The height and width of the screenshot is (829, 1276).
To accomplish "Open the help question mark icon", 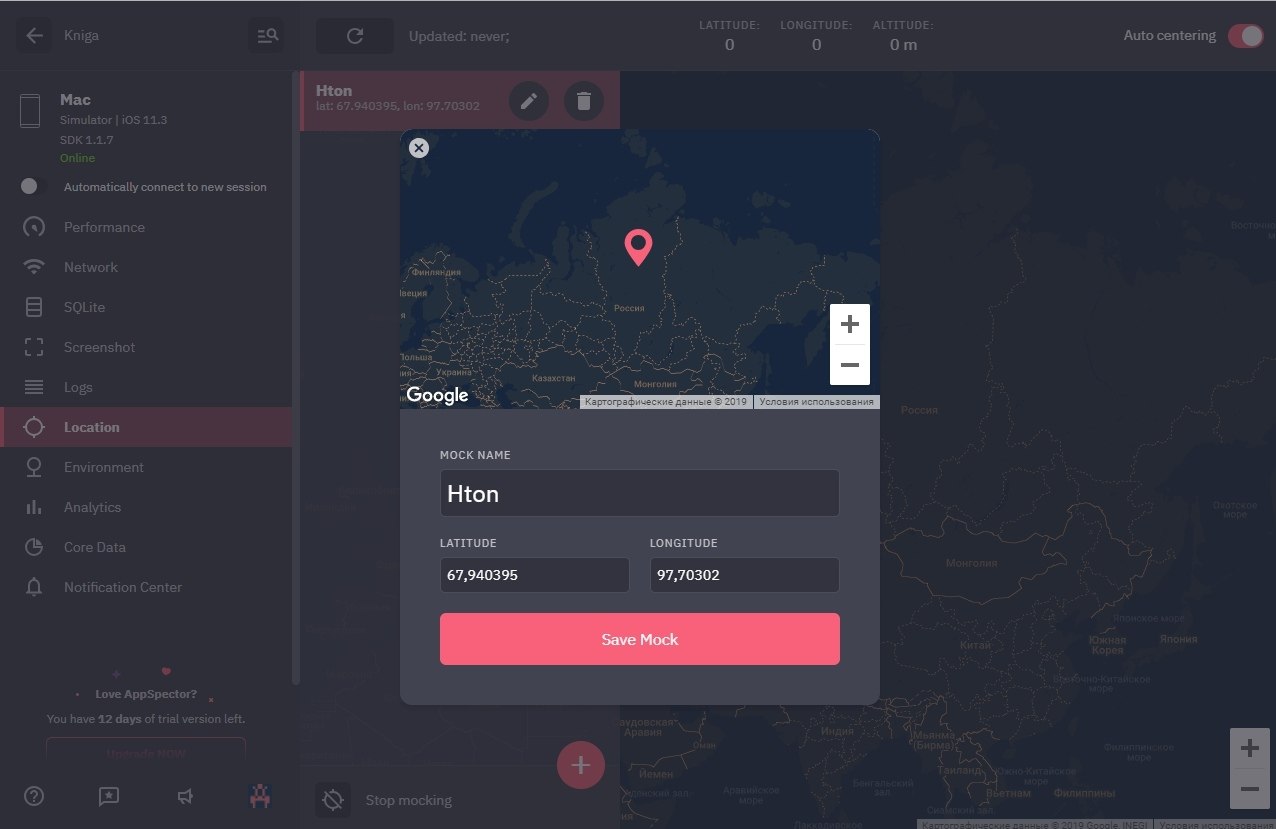I will point(34,796).
